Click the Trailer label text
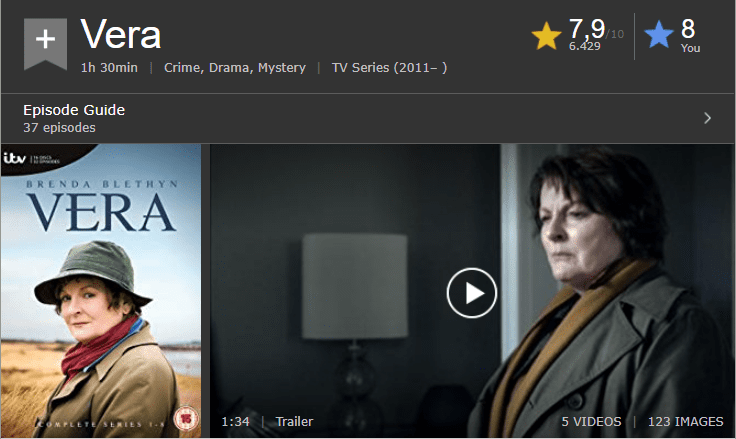Viewport: 736px width, 439px height. pos(294,422)
